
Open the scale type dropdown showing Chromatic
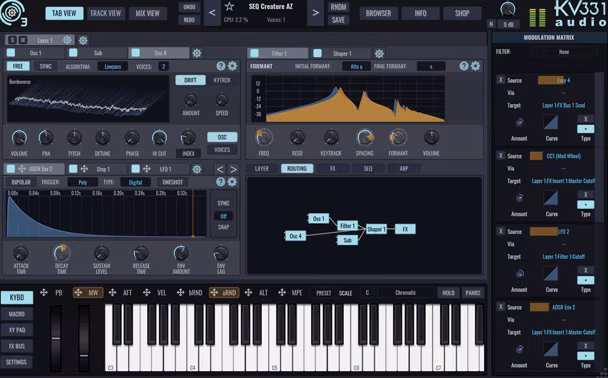pos(406,293)
